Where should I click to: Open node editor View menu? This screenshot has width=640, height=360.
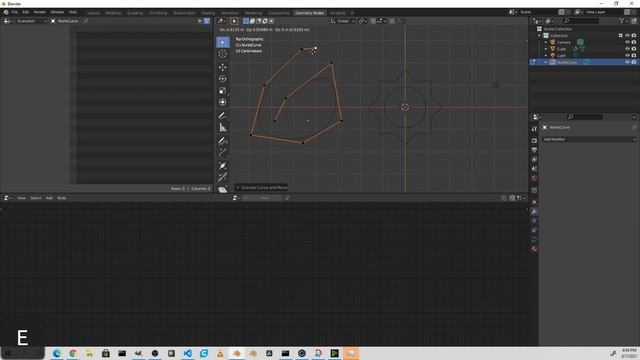(21, 198)
